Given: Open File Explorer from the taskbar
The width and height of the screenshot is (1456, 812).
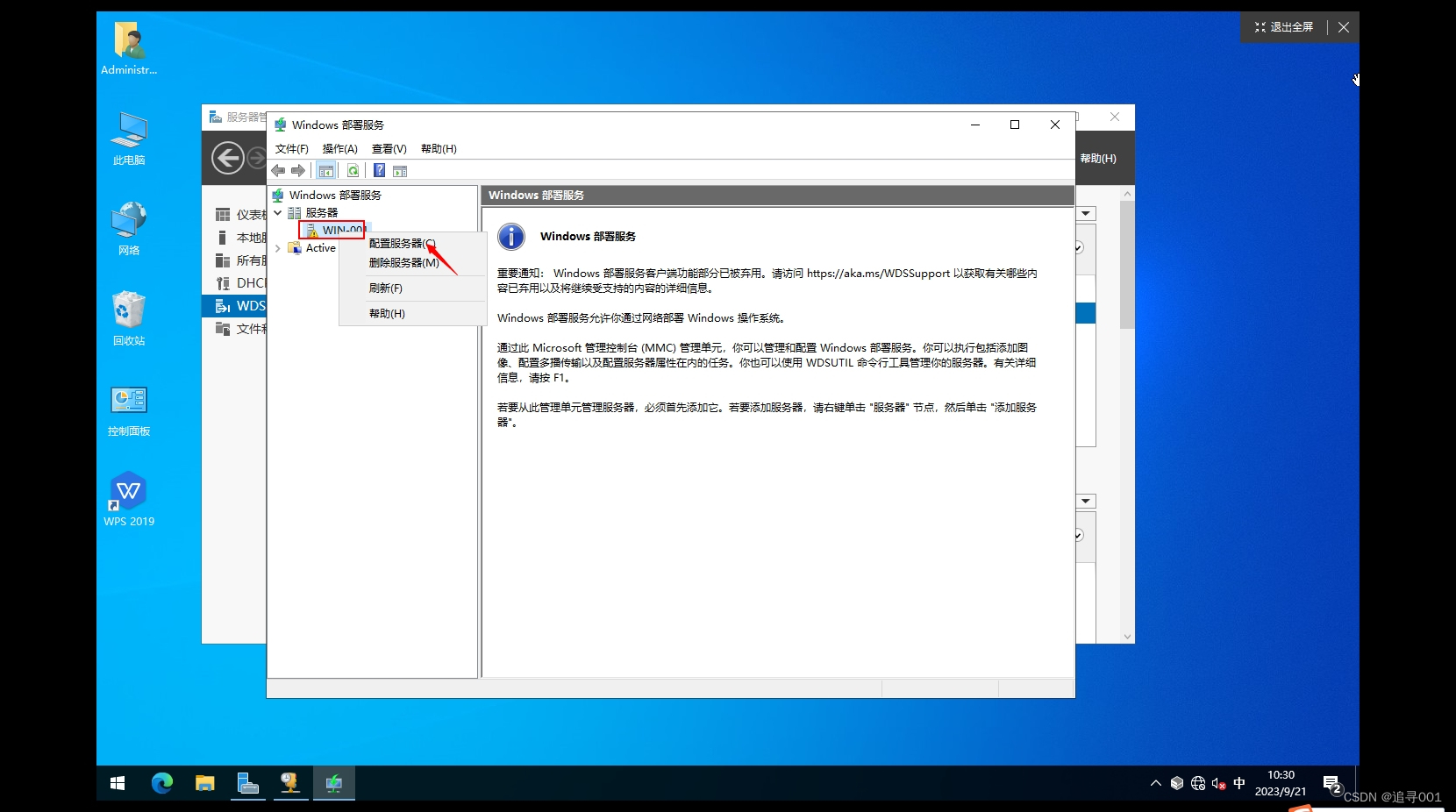Looking at the screenshot, I should pos(205,783).
